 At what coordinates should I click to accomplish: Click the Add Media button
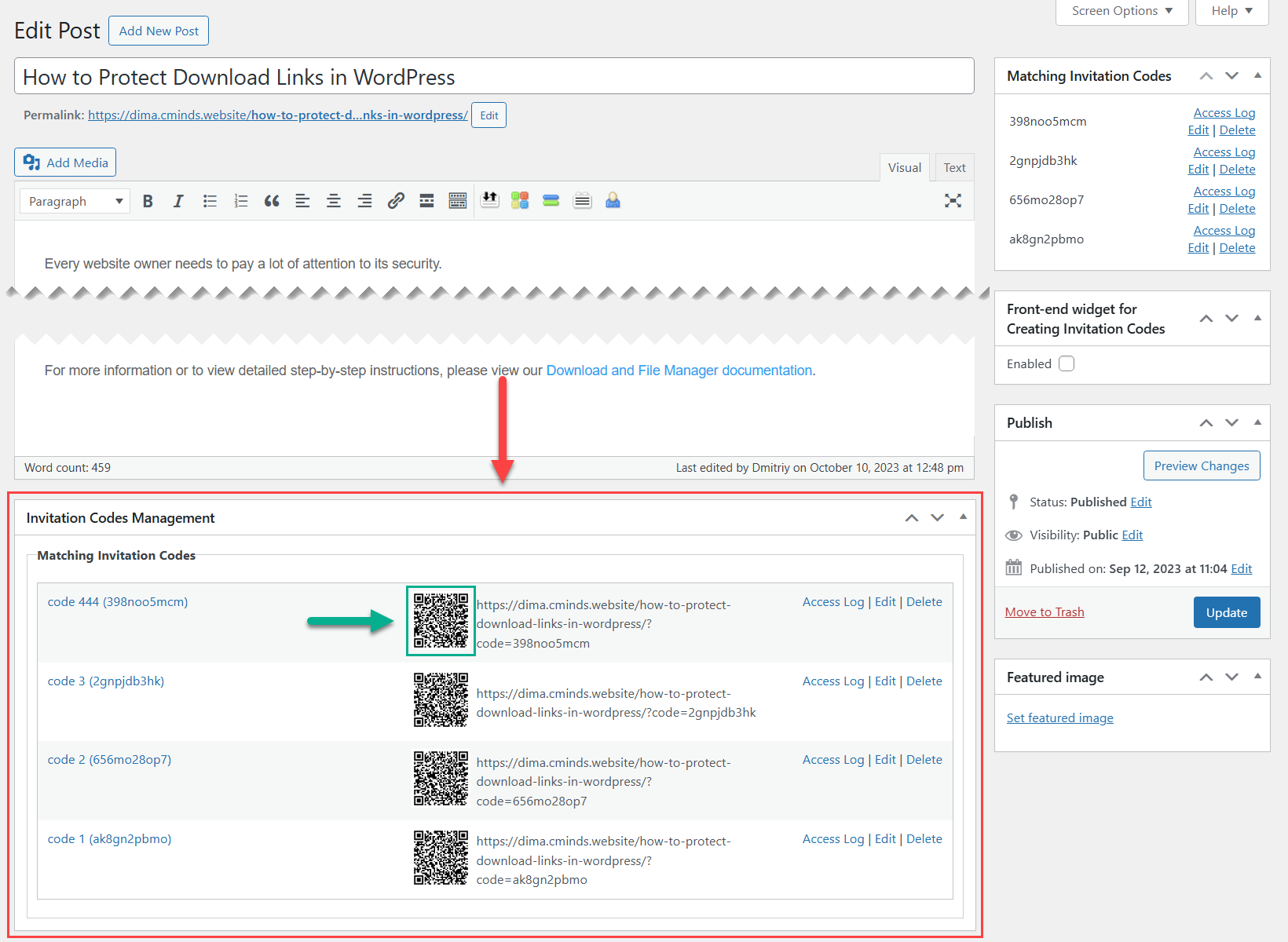click(x=65, y=162)
